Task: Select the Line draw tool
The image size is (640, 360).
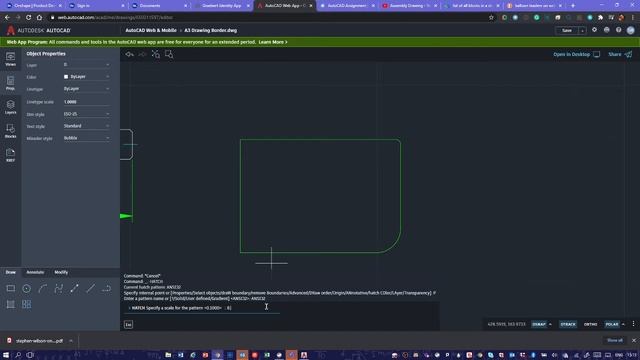Action: pos(74,289)
